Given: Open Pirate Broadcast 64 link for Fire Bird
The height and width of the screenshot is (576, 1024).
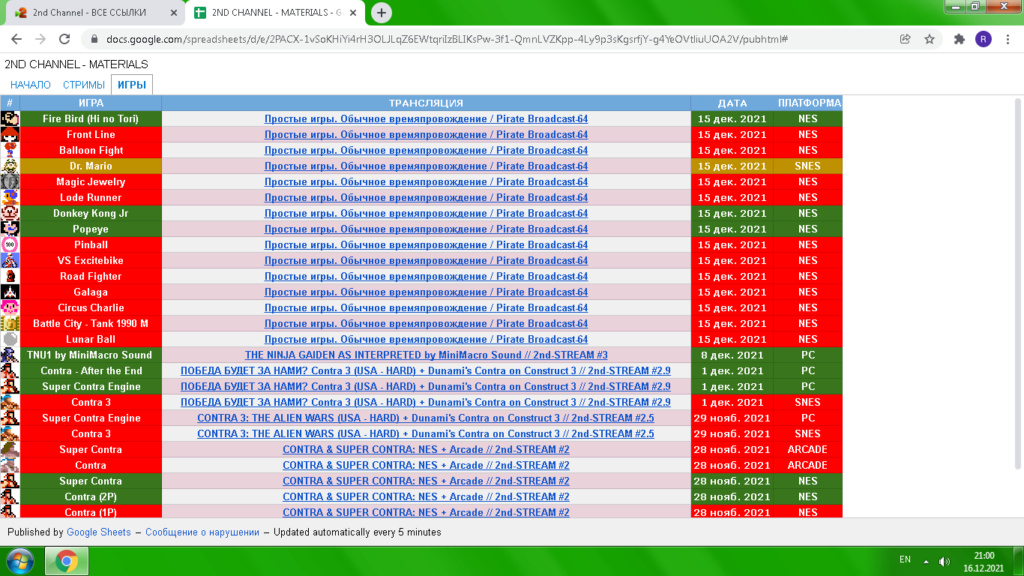Looking at the screenshot, I should (426, 119).
